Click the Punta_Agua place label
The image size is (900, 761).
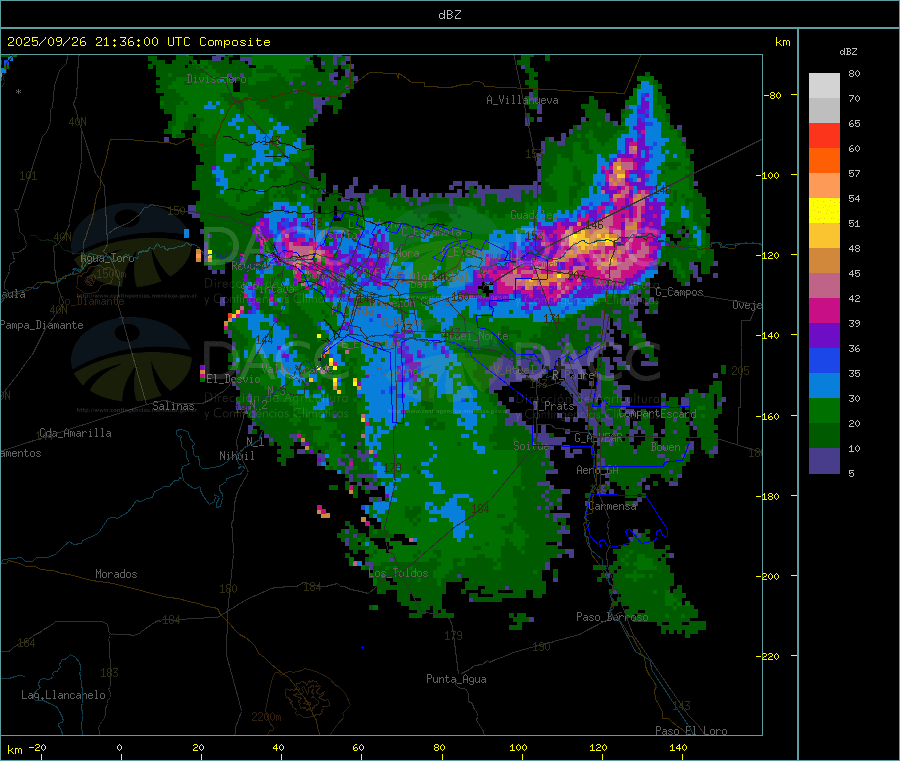coord(456,679)
